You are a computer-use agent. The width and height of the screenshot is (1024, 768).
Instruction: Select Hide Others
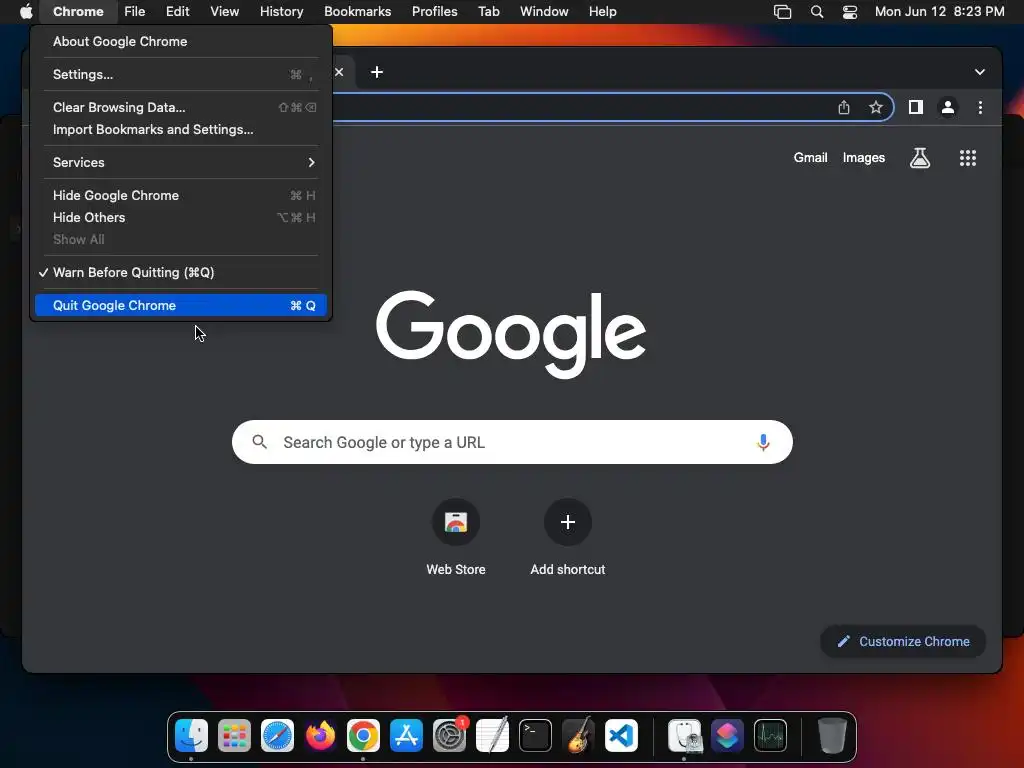click(x=181, y=217)
